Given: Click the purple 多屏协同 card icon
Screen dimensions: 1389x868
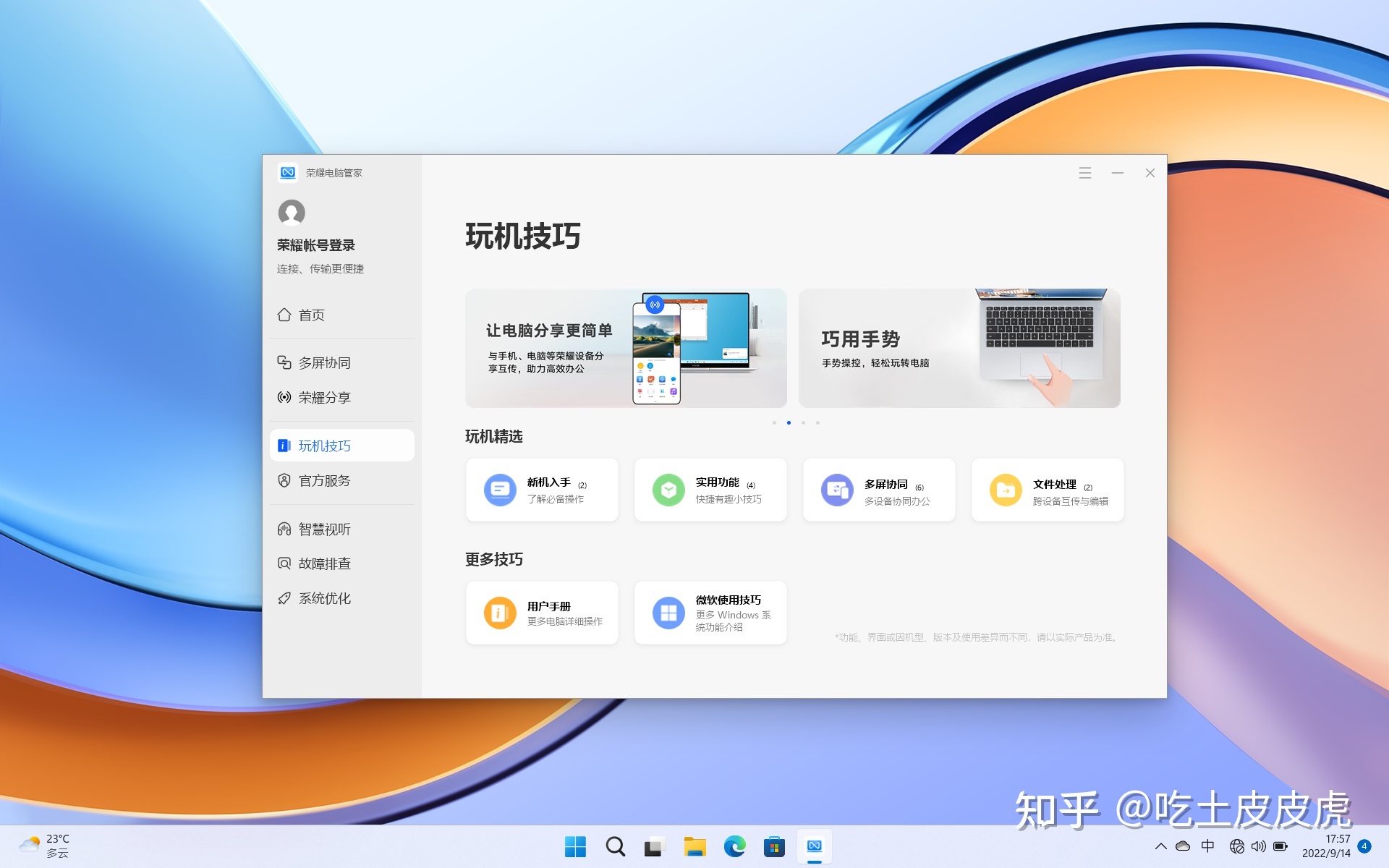Looking at the screenshot, I should click(837, 490).
